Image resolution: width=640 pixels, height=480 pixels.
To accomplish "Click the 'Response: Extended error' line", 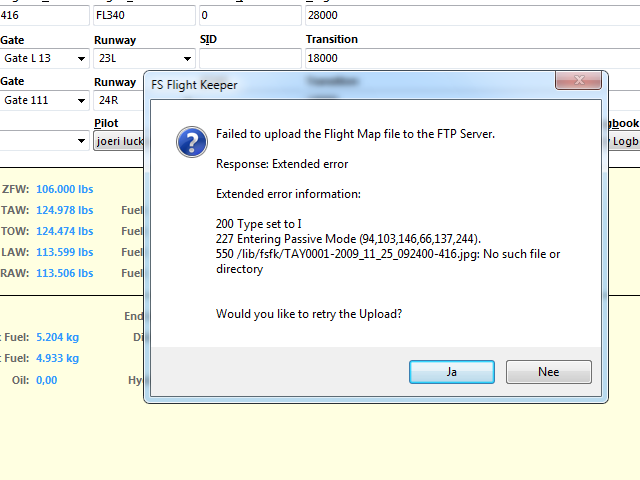I will [282, 164].
